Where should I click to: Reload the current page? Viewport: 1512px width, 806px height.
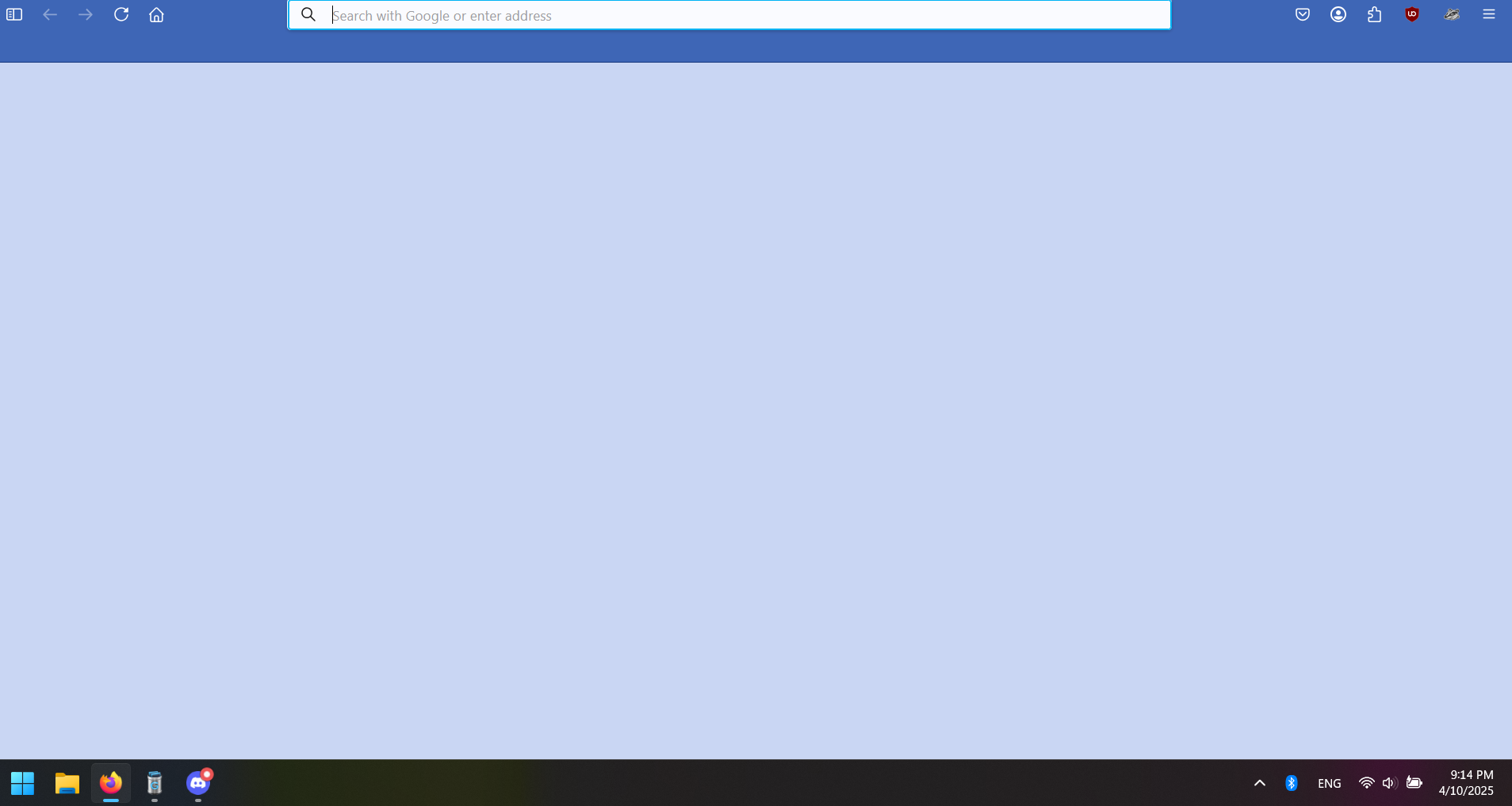(x=121, y=15)
